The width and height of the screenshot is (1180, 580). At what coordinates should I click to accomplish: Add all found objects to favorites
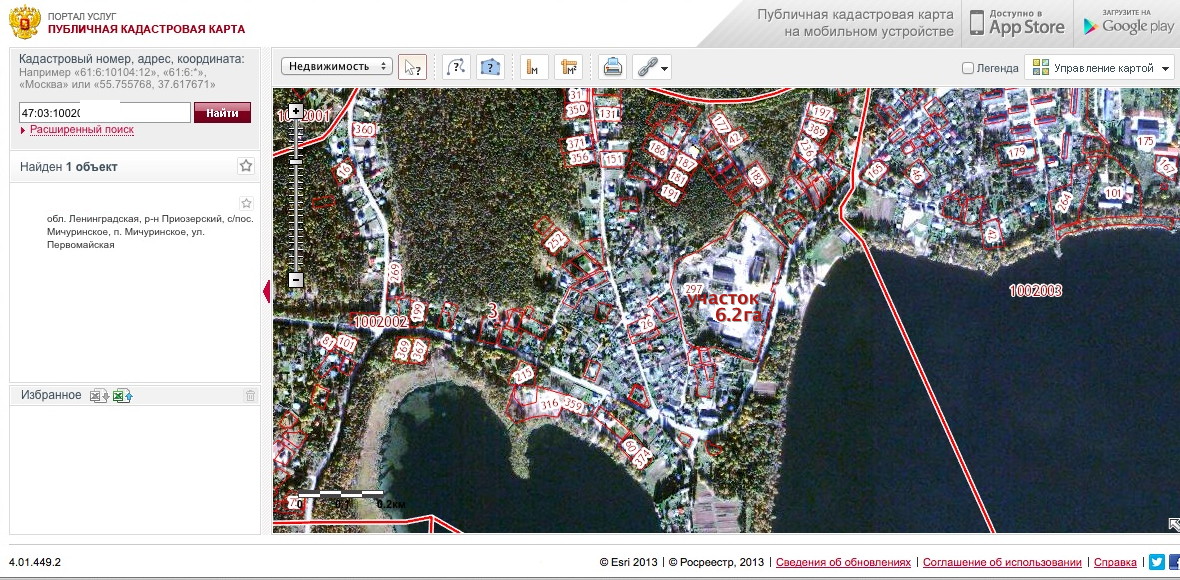click(246, 166)
